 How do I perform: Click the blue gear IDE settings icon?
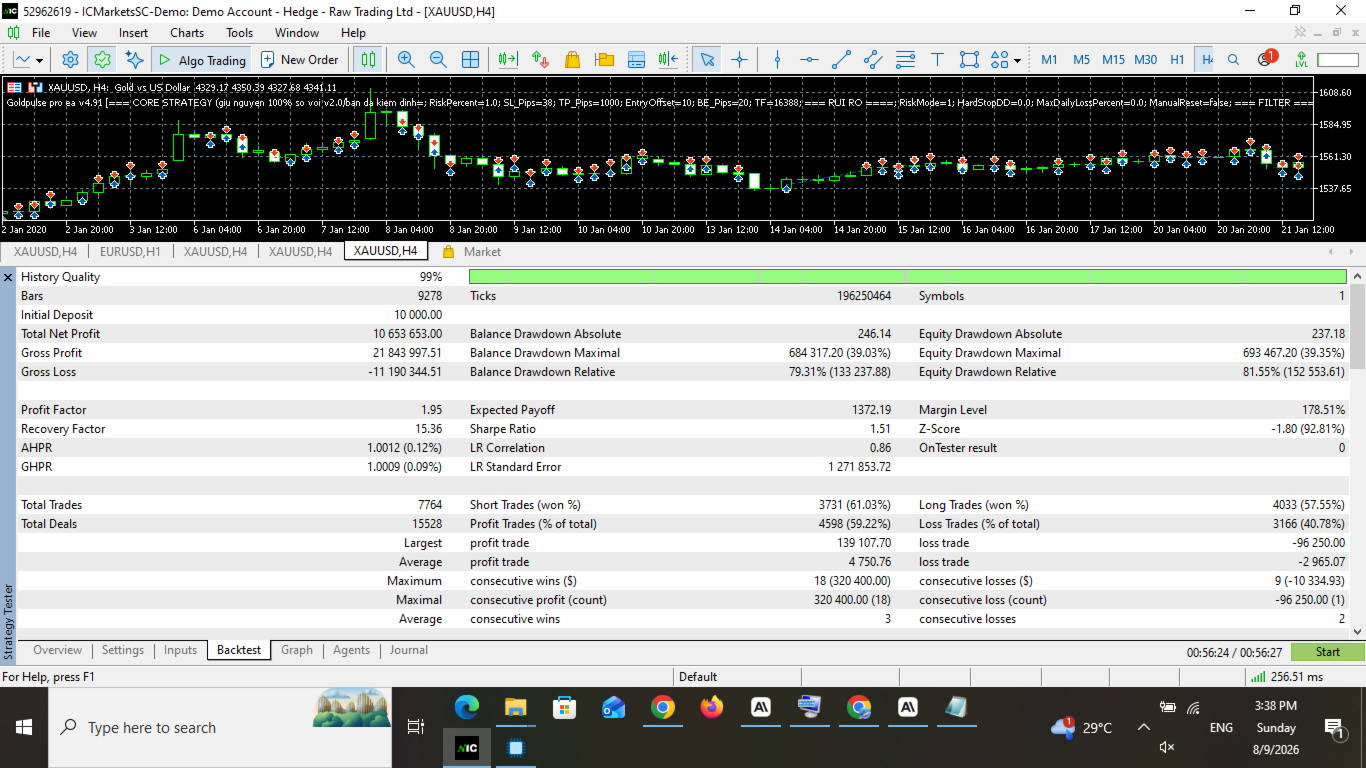click(70, 59)
